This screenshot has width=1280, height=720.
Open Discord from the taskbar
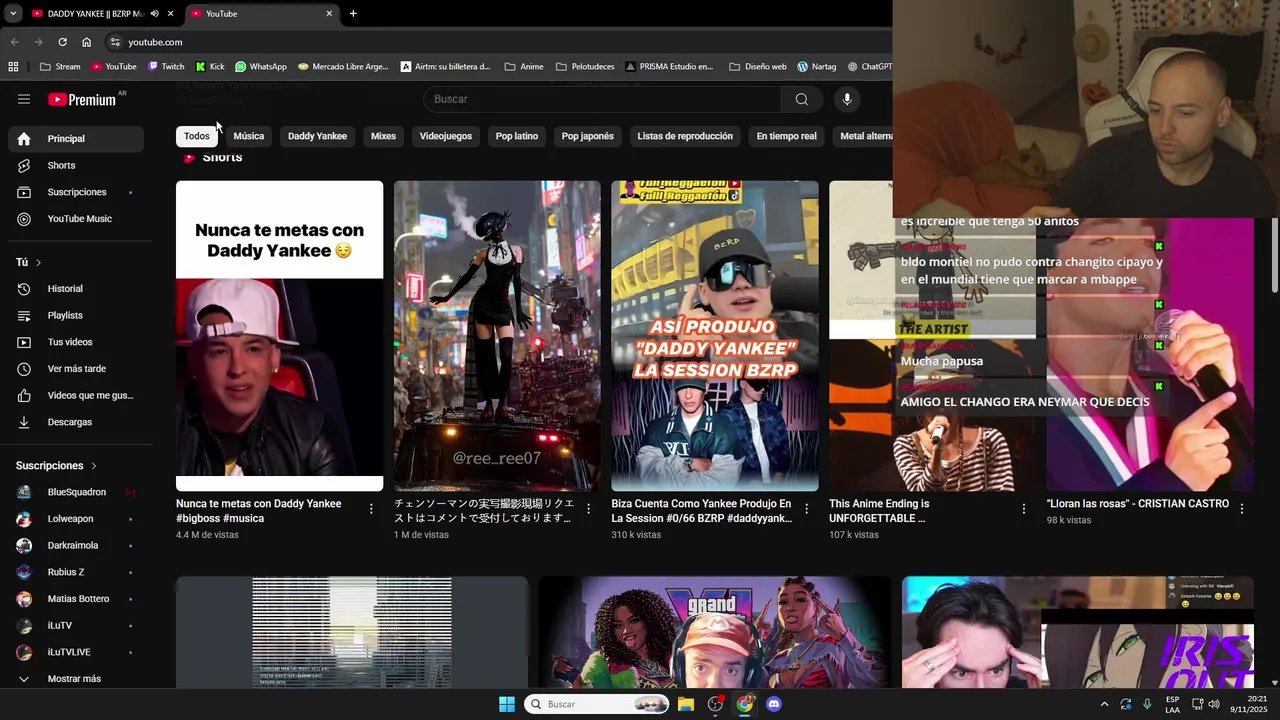[773, 704]
